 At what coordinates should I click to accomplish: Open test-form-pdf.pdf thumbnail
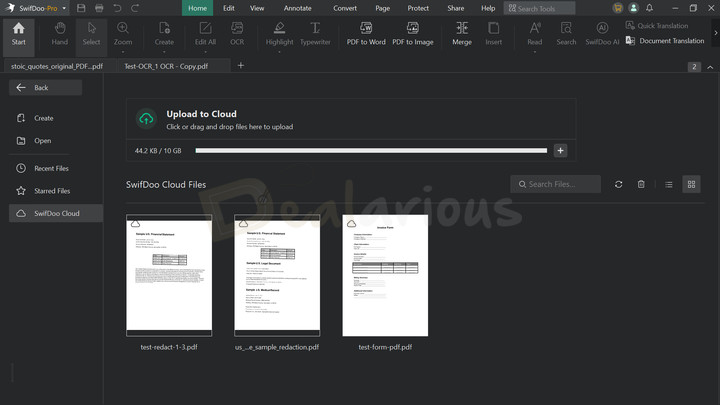click(x=385, y=276)
